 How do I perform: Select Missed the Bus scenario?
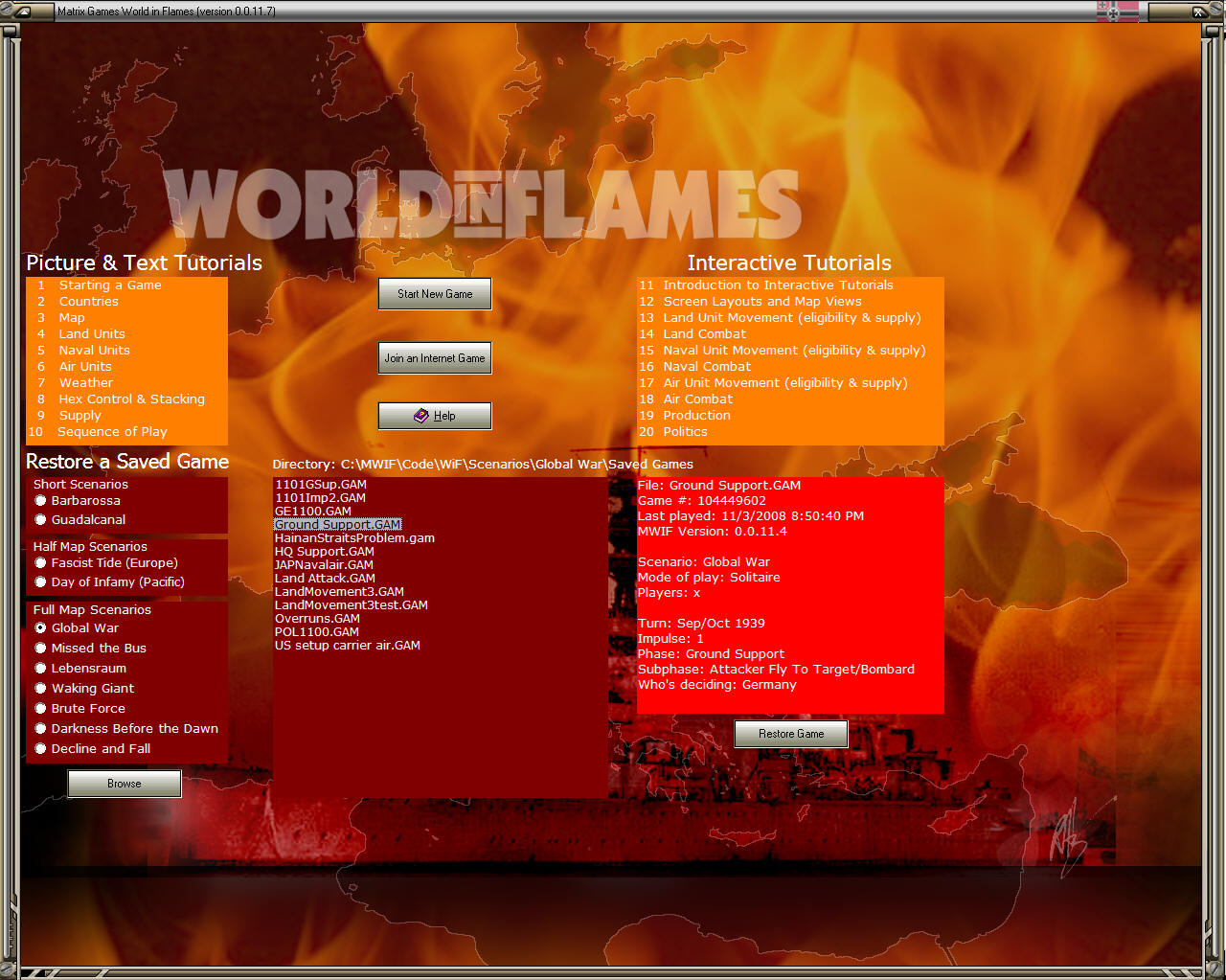tap(90, 648)
